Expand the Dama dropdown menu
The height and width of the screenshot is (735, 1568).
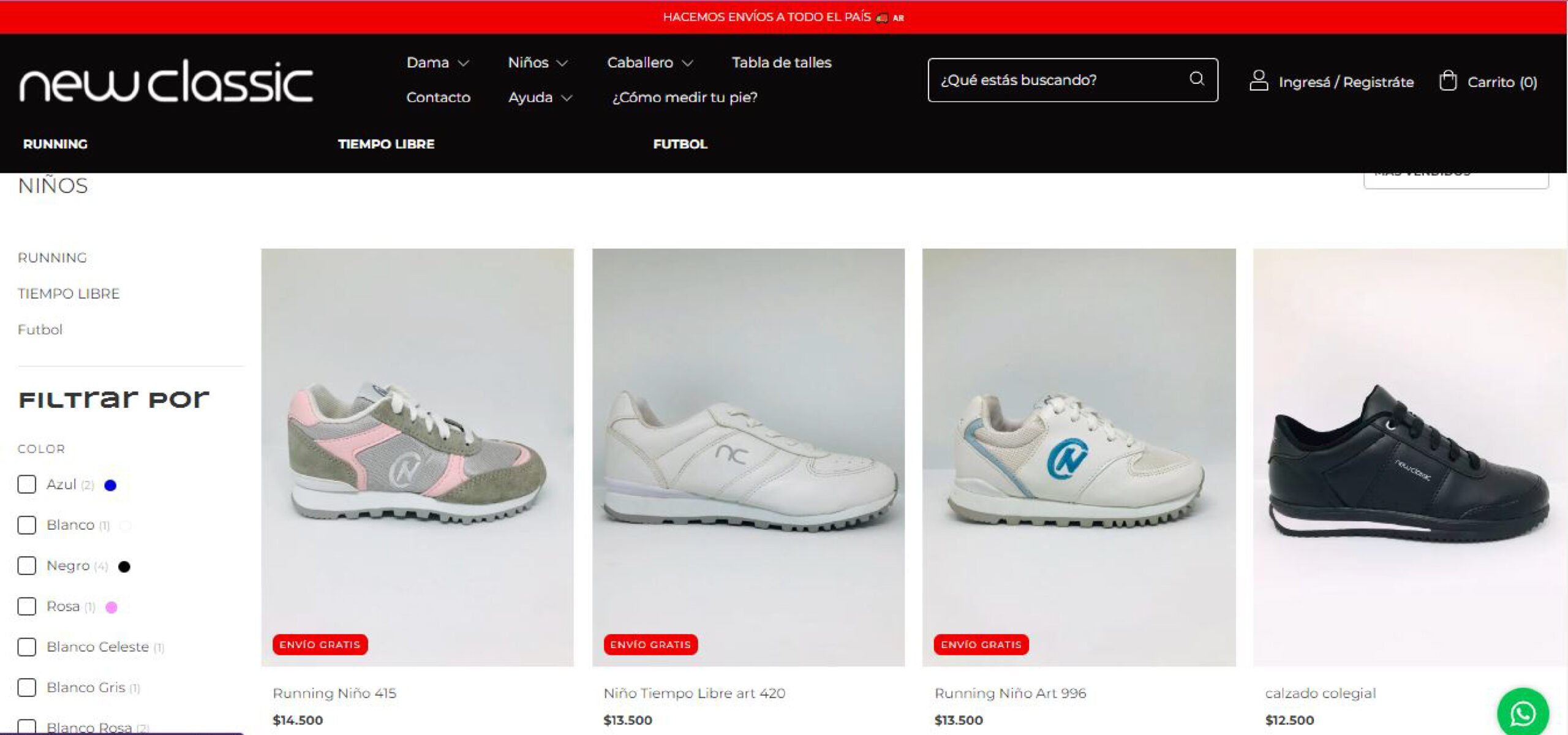437,62
